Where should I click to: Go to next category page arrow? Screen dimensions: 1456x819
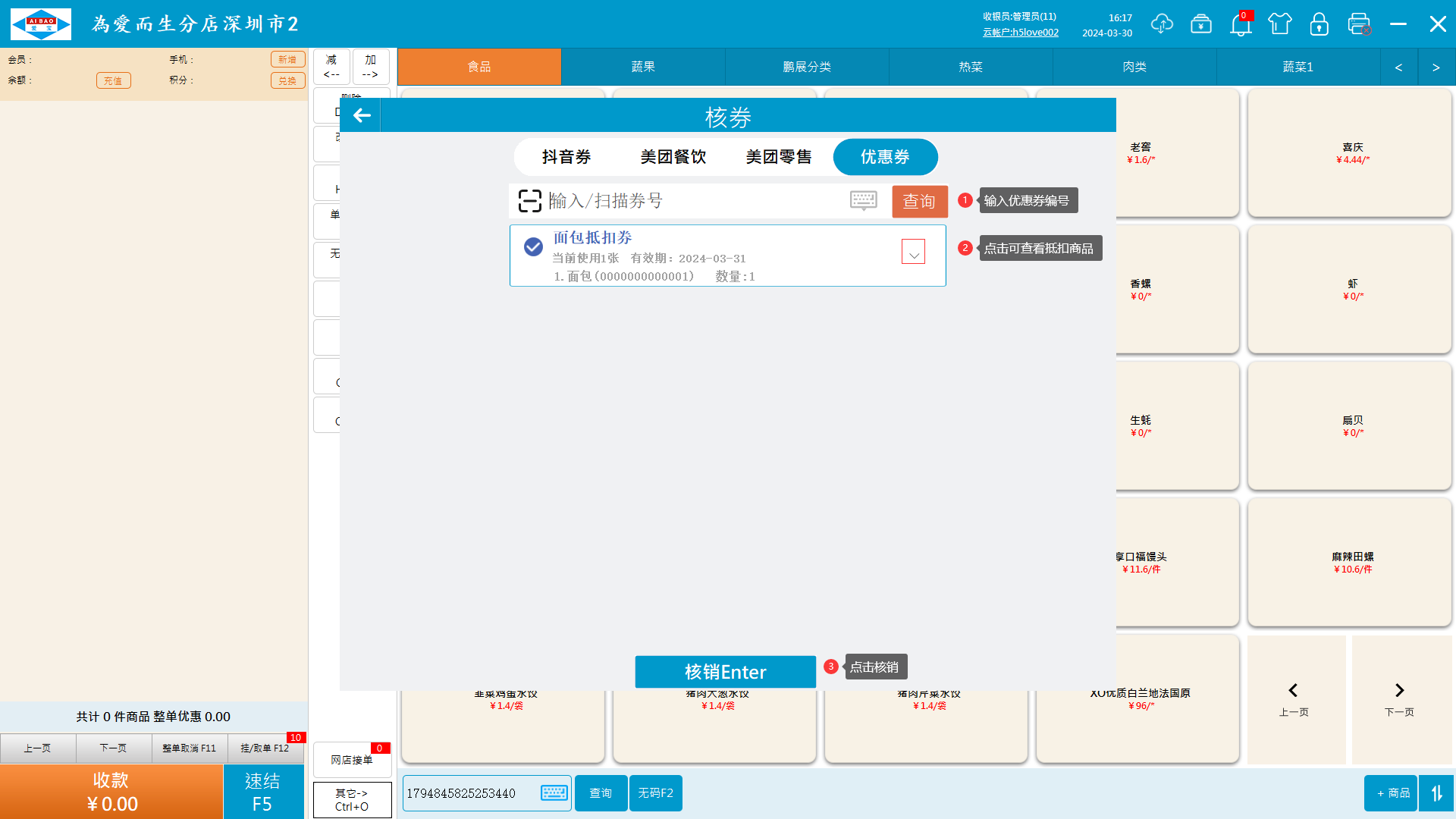(1436, 67)
